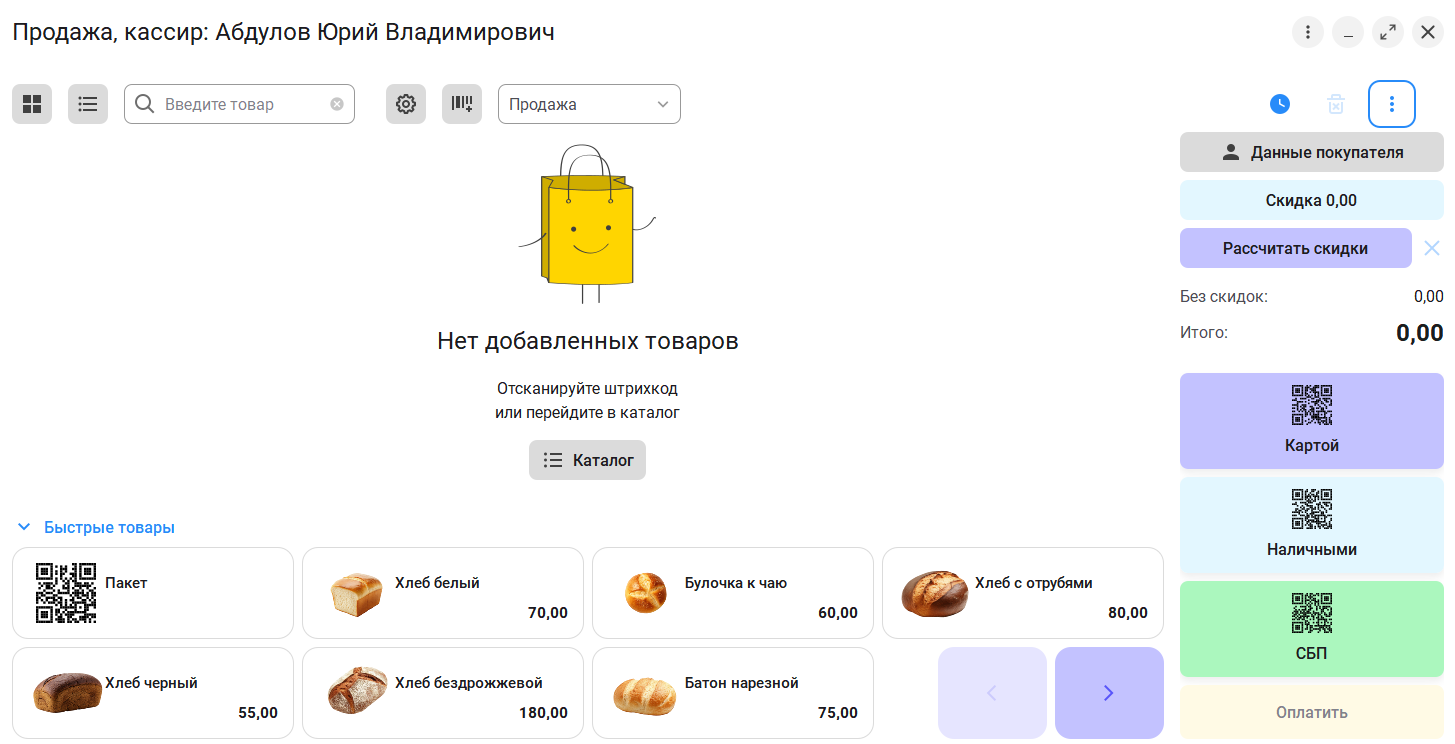Collapse the Быстрые товары section
Image resolution: width=1455 pixels, height=744 pixels.
pyautogui.click(x=25, y=527)
